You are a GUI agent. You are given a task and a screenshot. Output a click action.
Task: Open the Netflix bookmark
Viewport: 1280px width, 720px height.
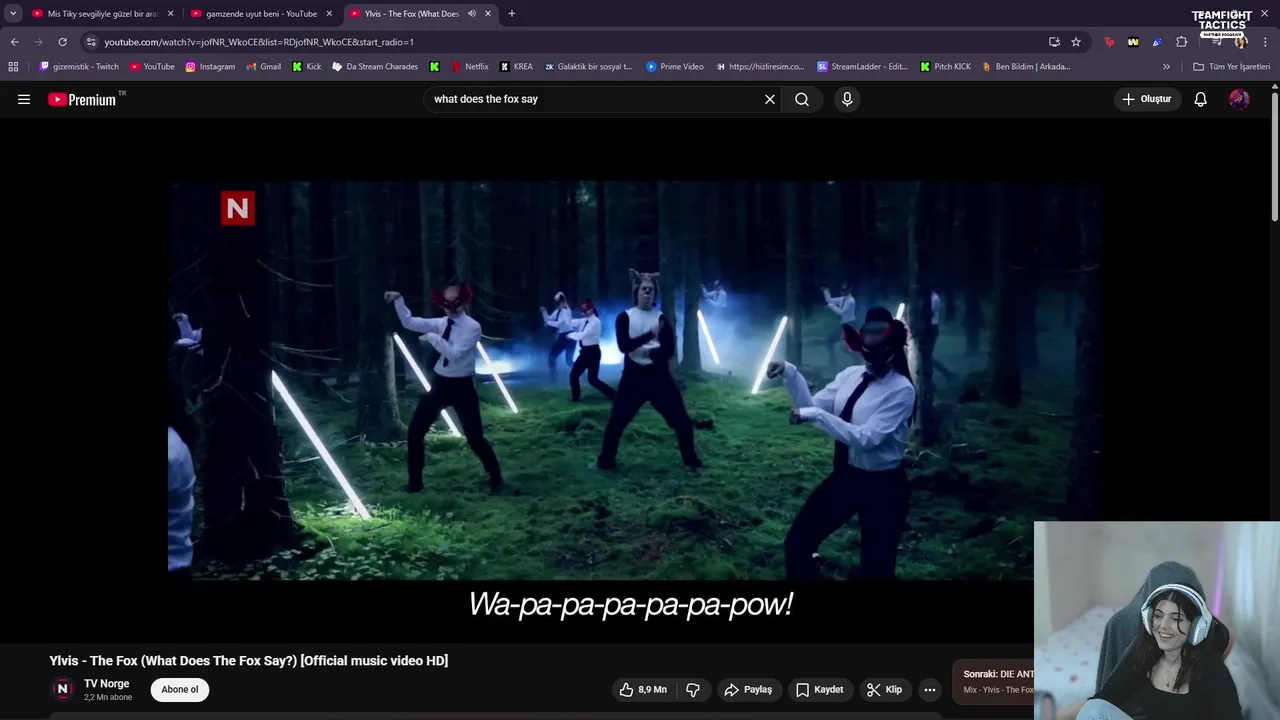[470, 67]
